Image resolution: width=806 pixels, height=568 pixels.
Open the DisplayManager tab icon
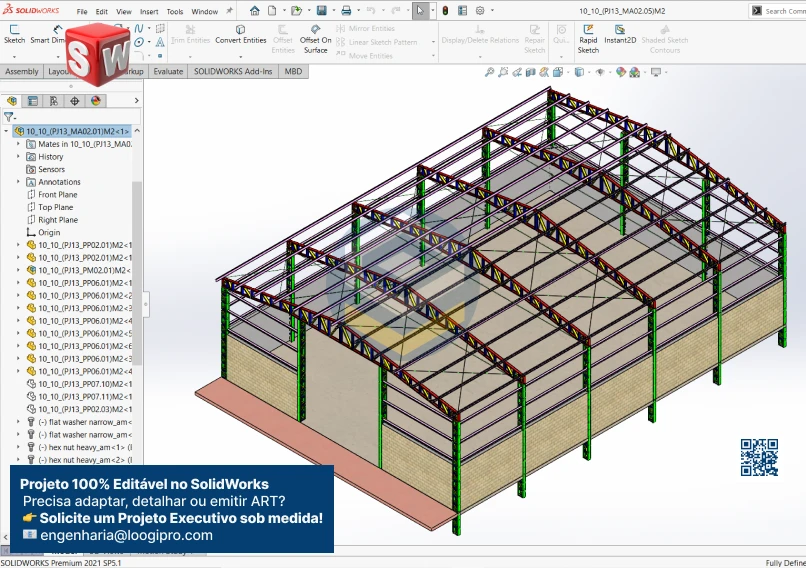tap(96, 101)
